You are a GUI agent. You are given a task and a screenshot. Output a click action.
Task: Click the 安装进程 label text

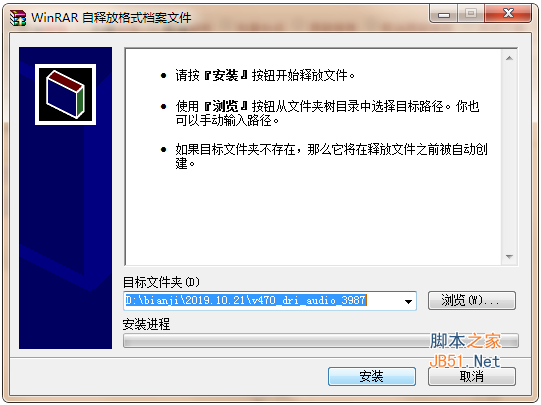tap(146, 324)
